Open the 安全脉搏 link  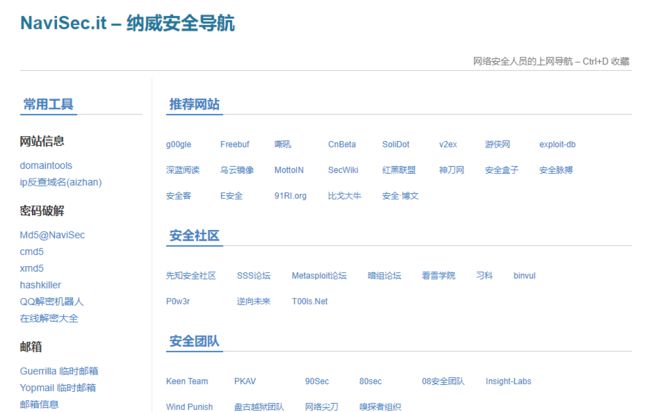(556, 170)
